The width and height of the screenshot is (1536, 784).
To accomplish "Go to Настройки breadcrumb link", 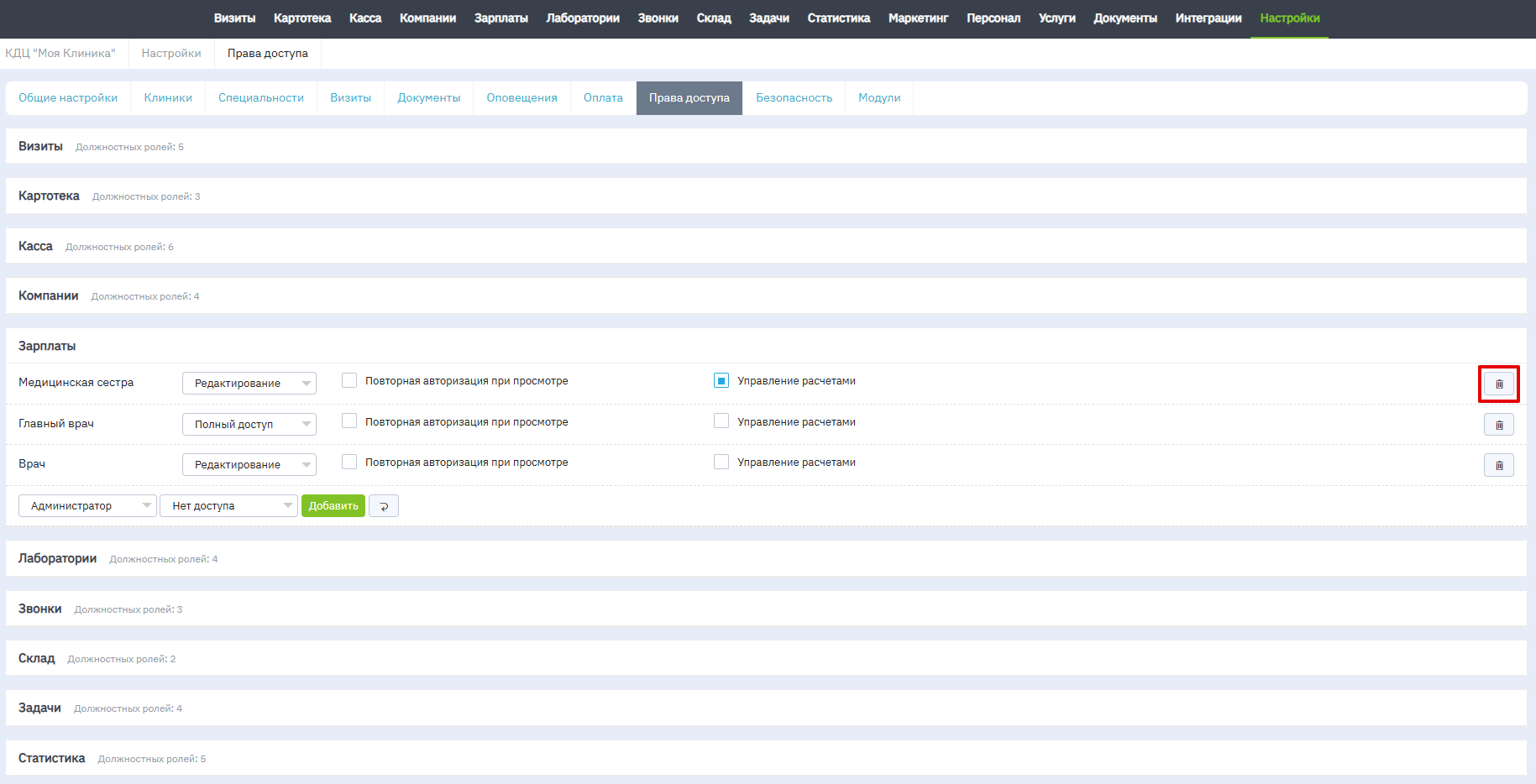I will 171,54.
